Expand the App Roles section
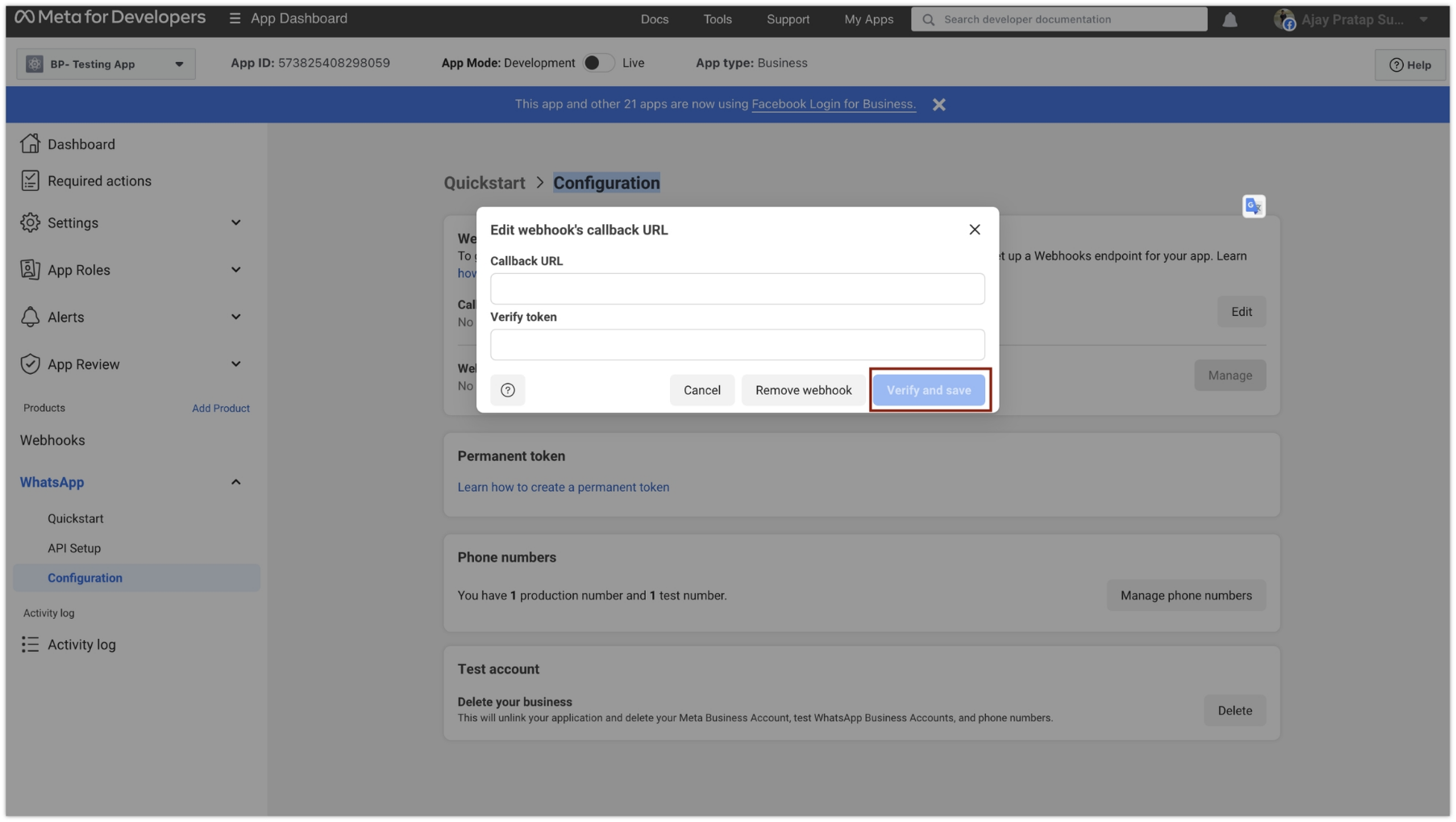 (x=235, y=270)
